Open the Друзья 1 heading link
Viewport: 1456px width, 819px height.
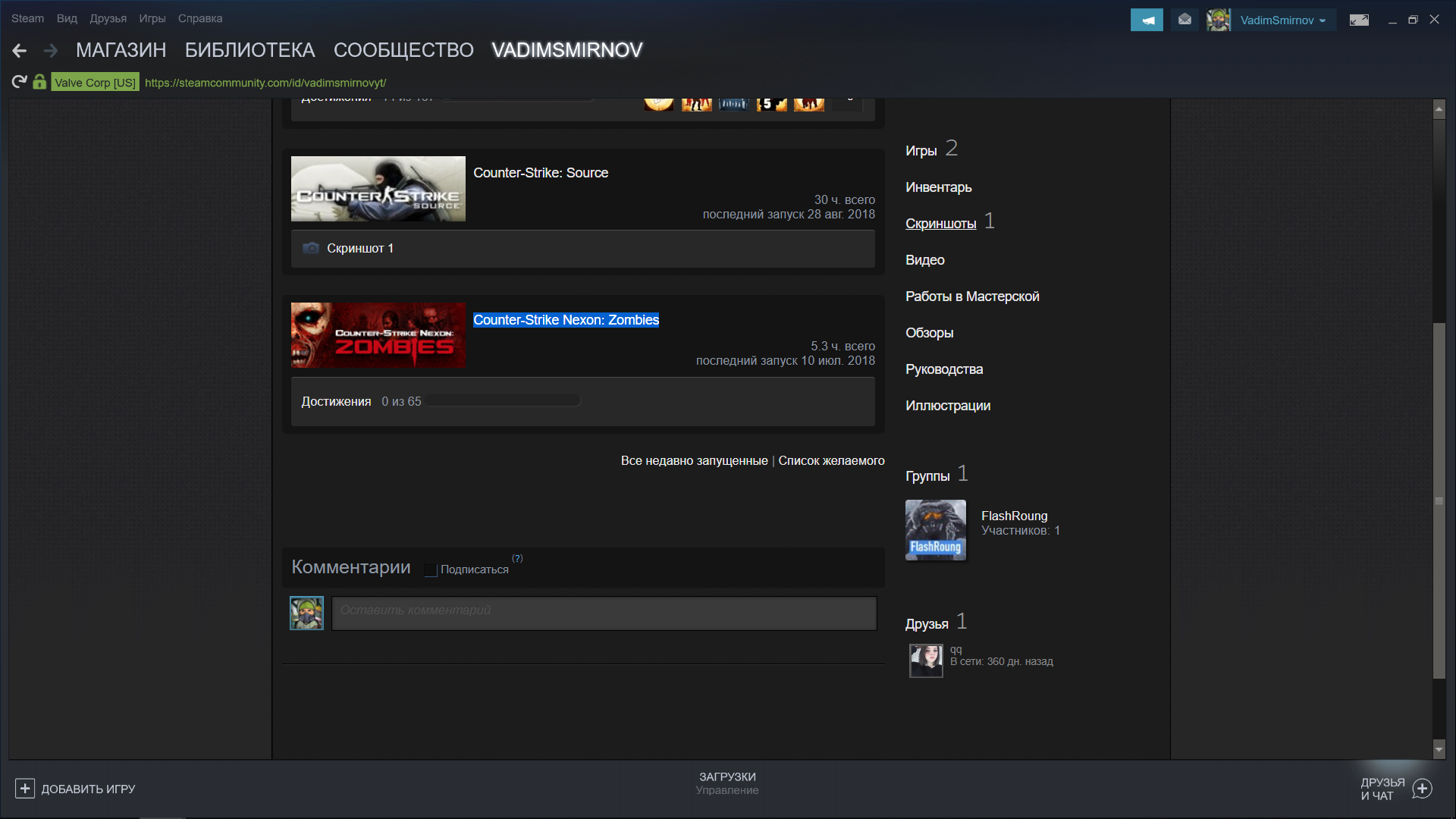[936, 623]
